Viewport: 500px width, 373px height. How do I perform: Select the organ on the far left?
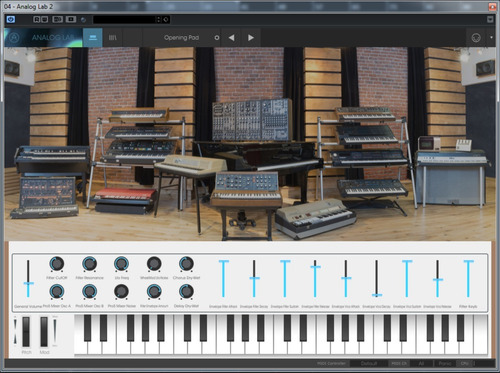[x=52, y=160]
